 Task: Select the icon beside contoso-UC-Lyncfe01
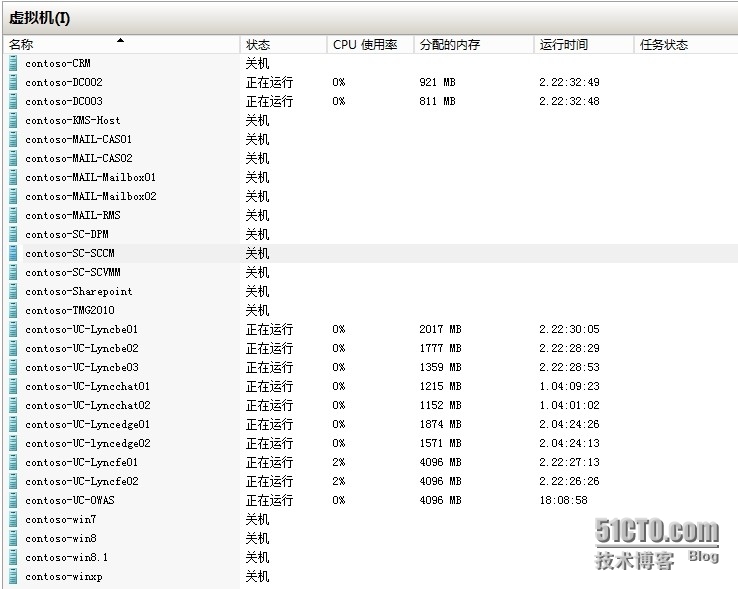click(13, 462)
